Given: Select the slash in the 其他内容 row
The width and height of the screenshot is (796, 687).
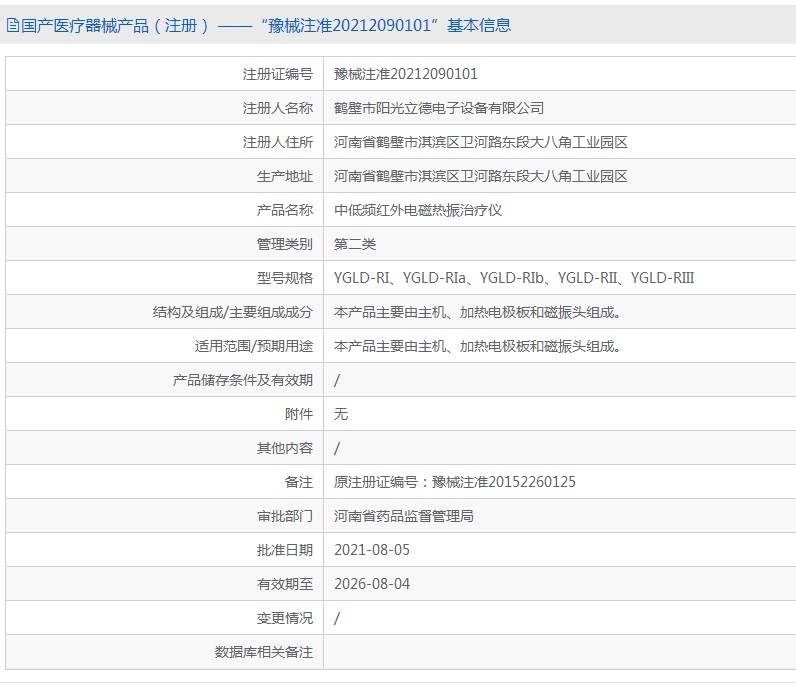Looking at the screenshot, I should 337,448.
